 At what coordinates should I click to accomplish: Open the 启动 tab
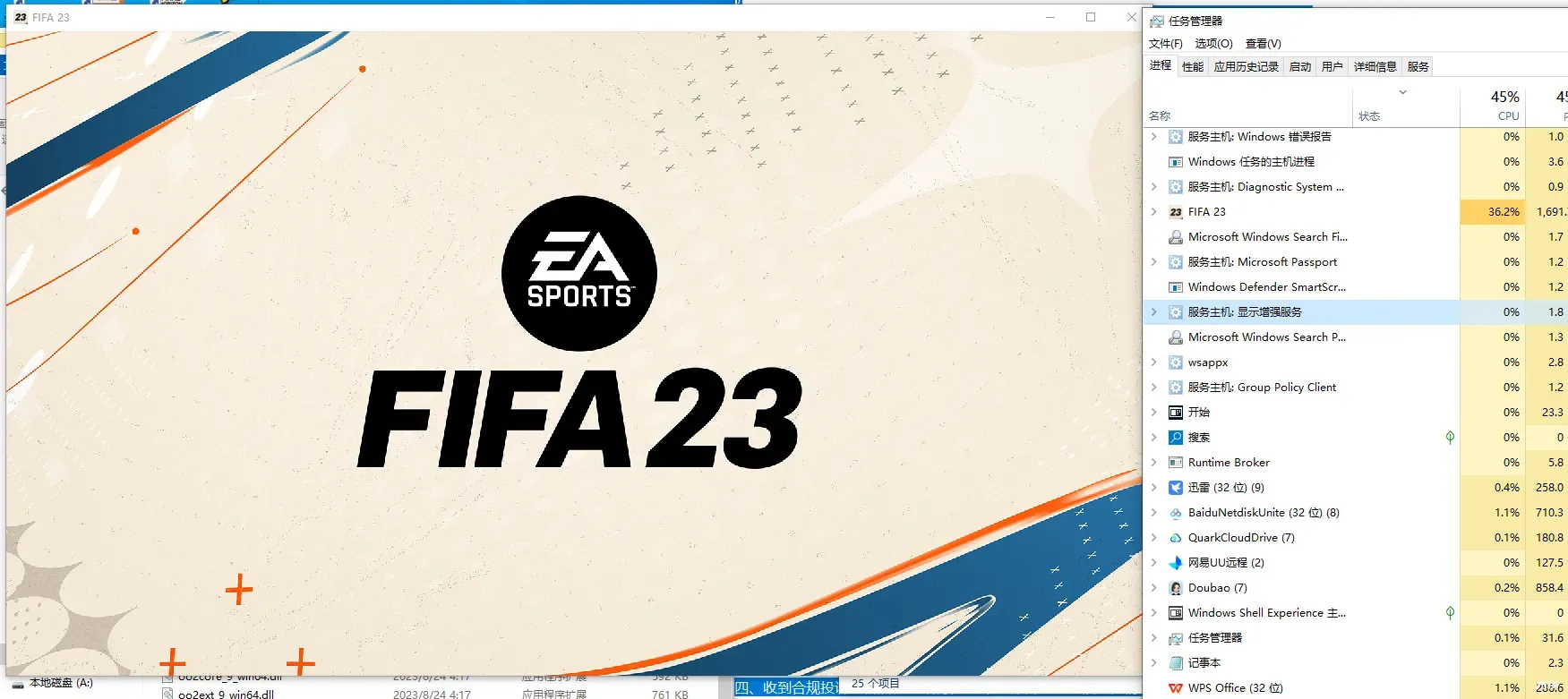pos(1300,66)
